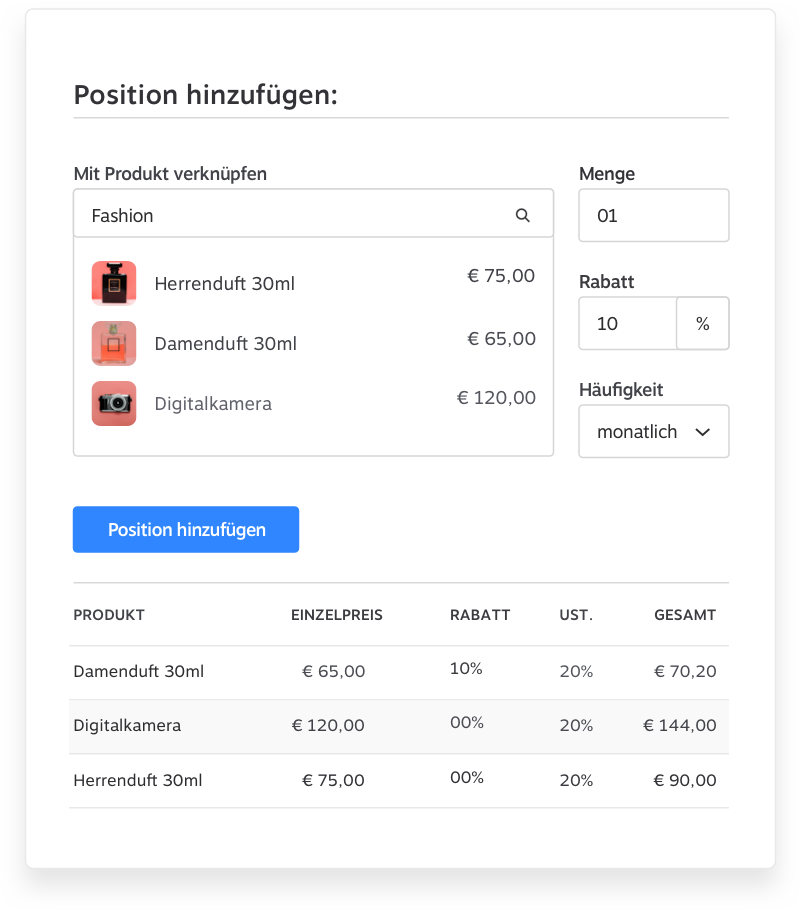Click the Digitalkamera camera icon
The width and height of the screenshot is (801, 911).
click(x=114, y=403)
